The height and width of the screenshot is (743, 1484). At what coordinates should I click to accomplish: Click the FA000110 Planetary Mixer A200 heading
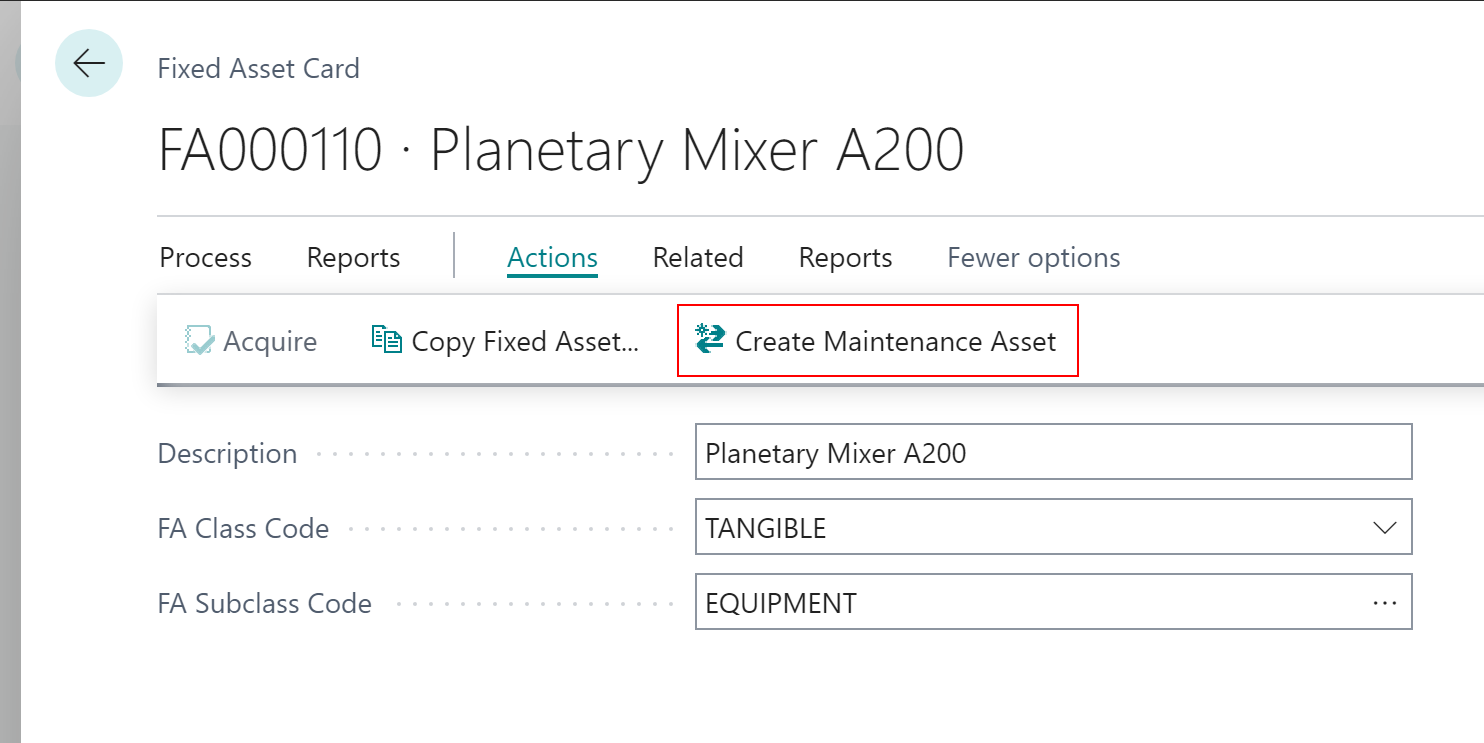(561, 151)
